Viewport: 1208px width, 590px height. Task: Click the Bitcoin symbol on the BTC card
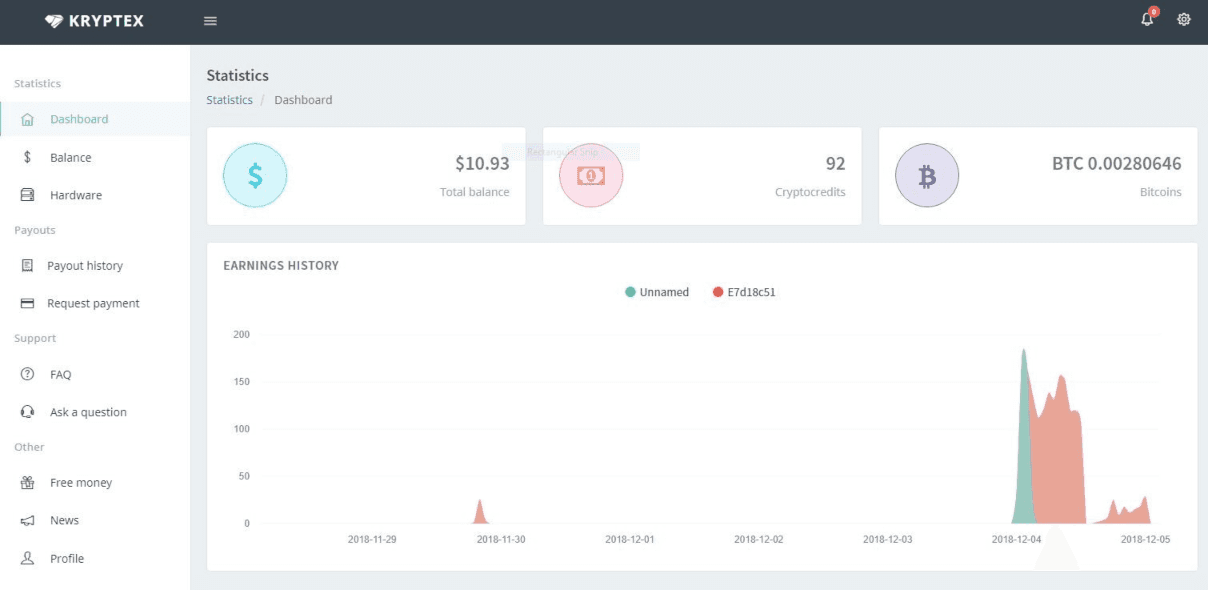[926, 174]
